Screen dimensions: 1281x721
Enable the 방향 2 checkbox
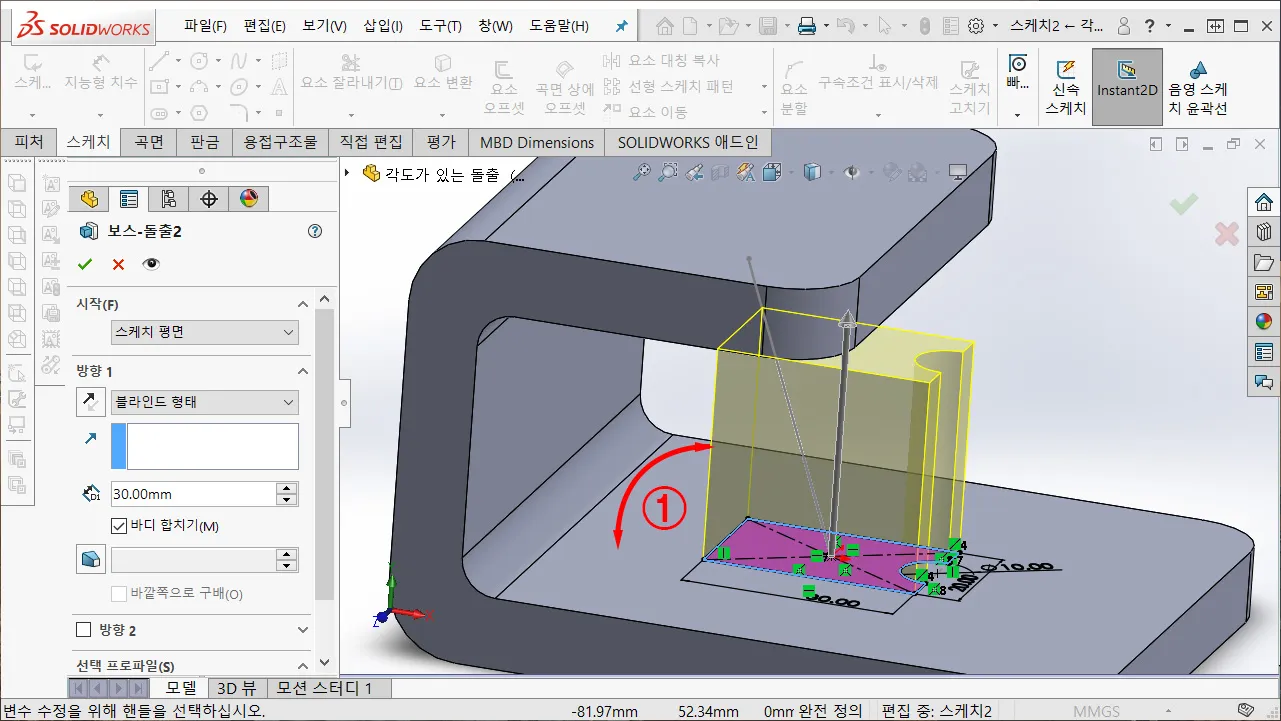coord(84,630)
